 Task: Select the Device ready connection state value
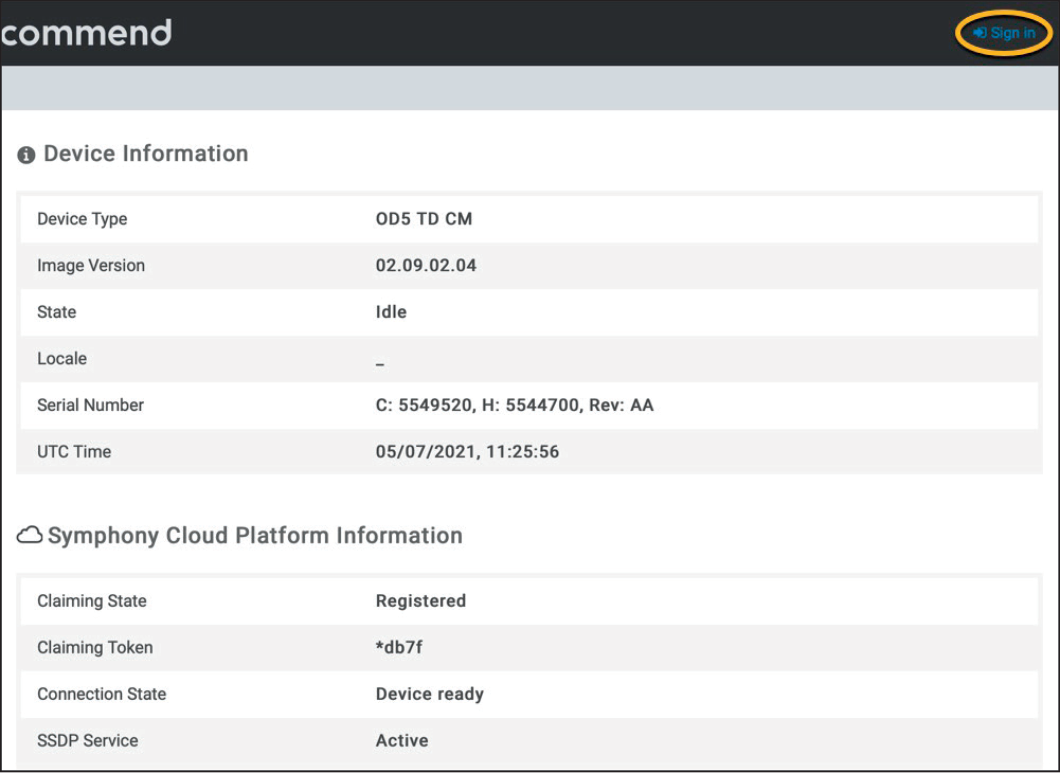pyautogui.click(x=429, y=694)
